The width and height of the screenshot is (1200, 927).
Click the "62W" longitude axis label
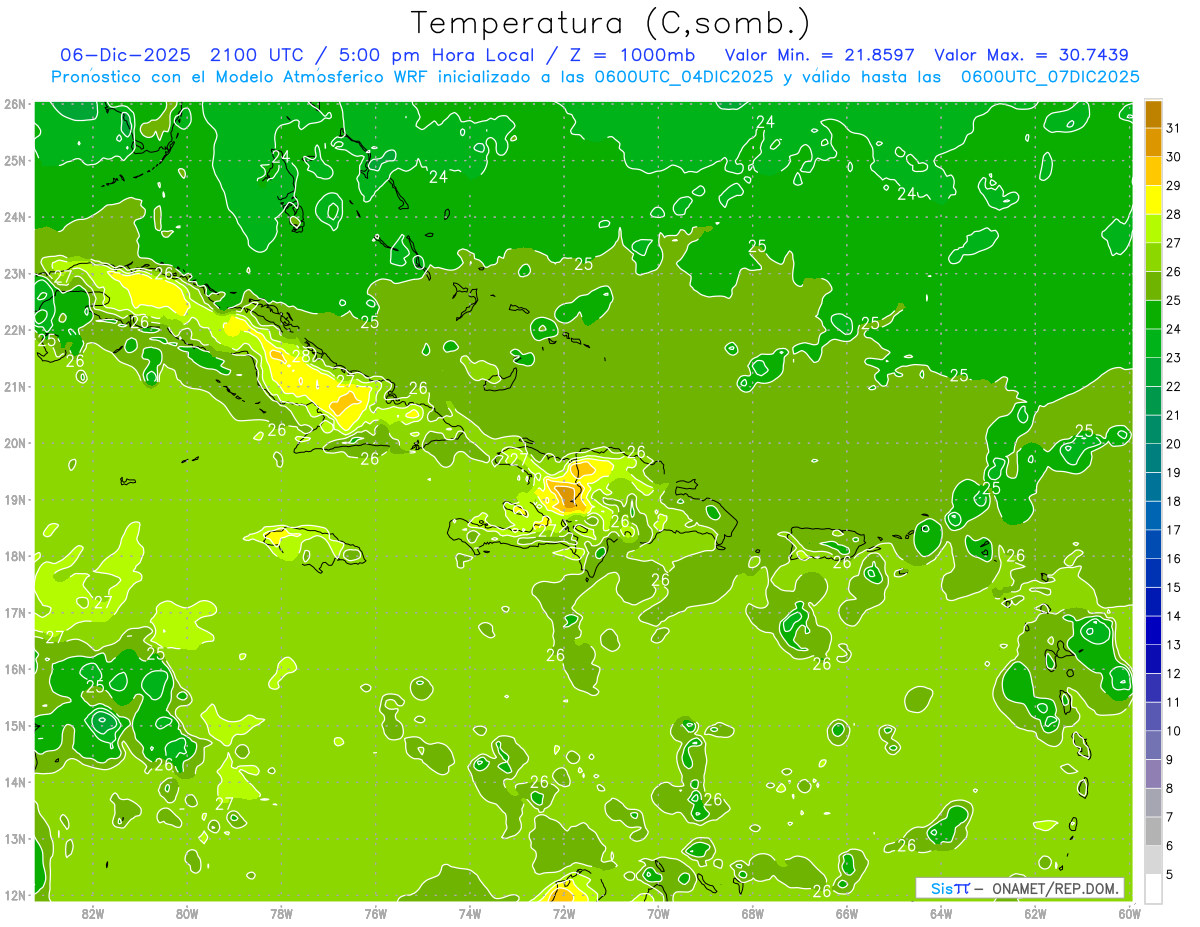coord(1035,913)
